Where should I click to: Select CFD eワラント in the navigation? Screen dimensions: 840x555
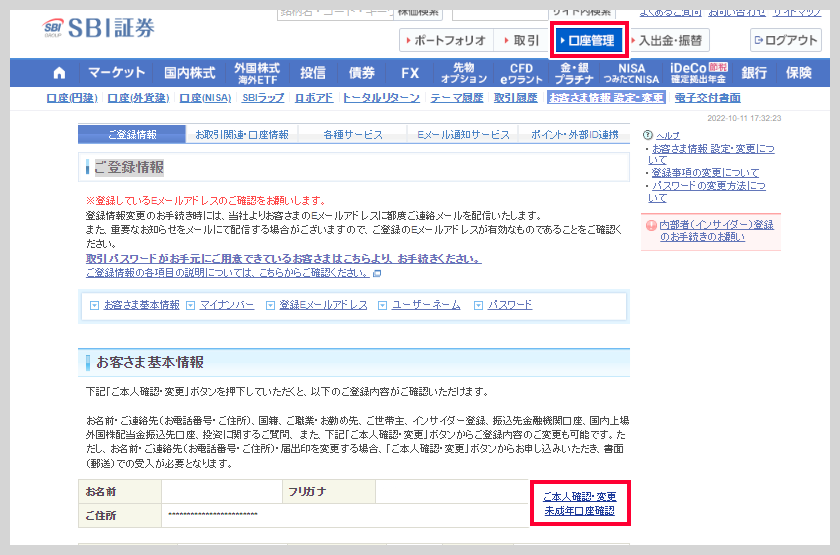point(521,73)
